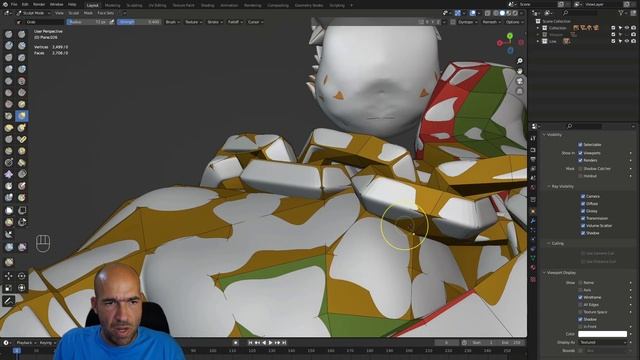Select the Draw sculpt brush

[x=9, y=34]
